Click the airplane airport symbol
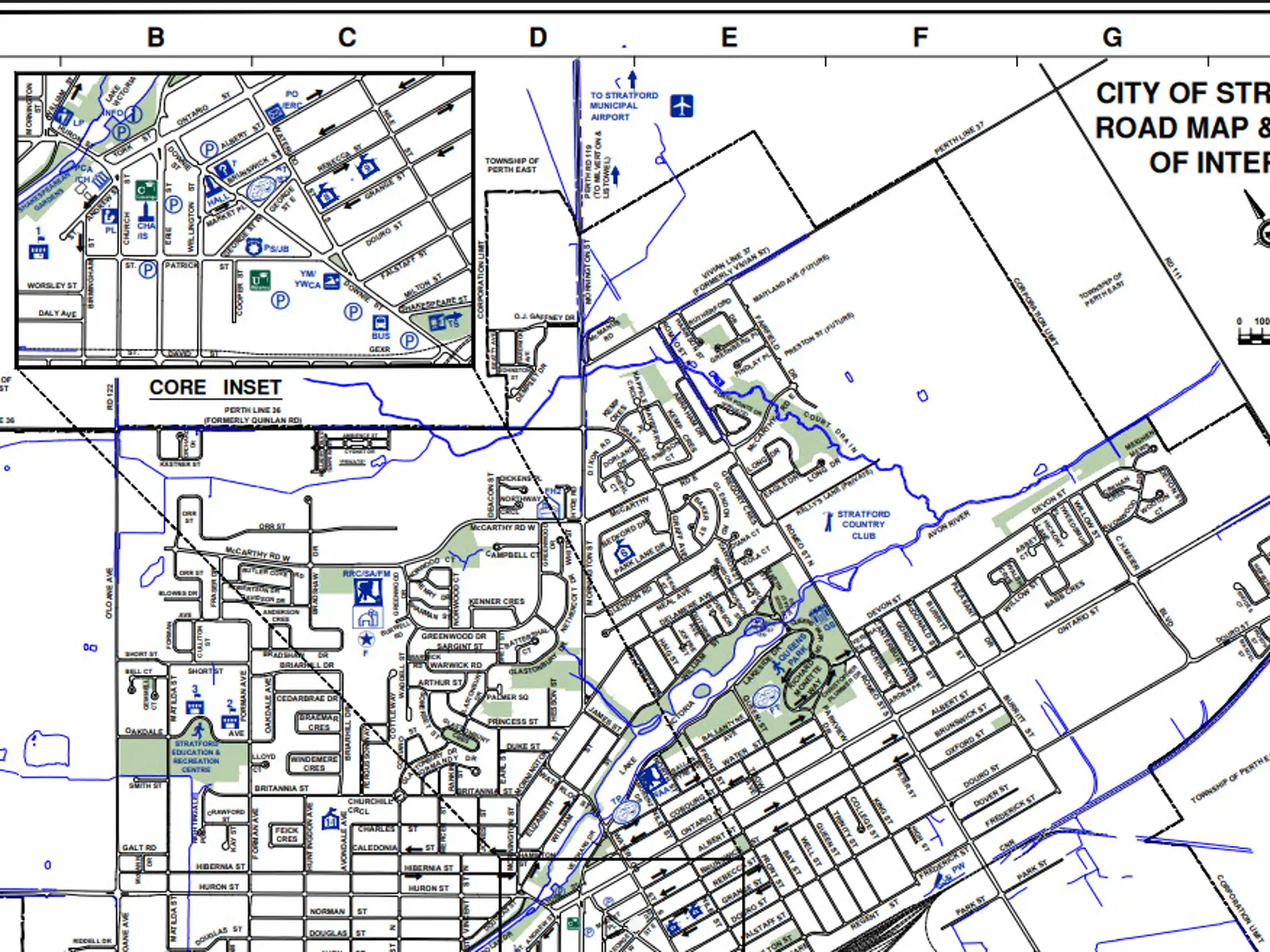Viewport: 1270px width, 952px height. (682, 106)
